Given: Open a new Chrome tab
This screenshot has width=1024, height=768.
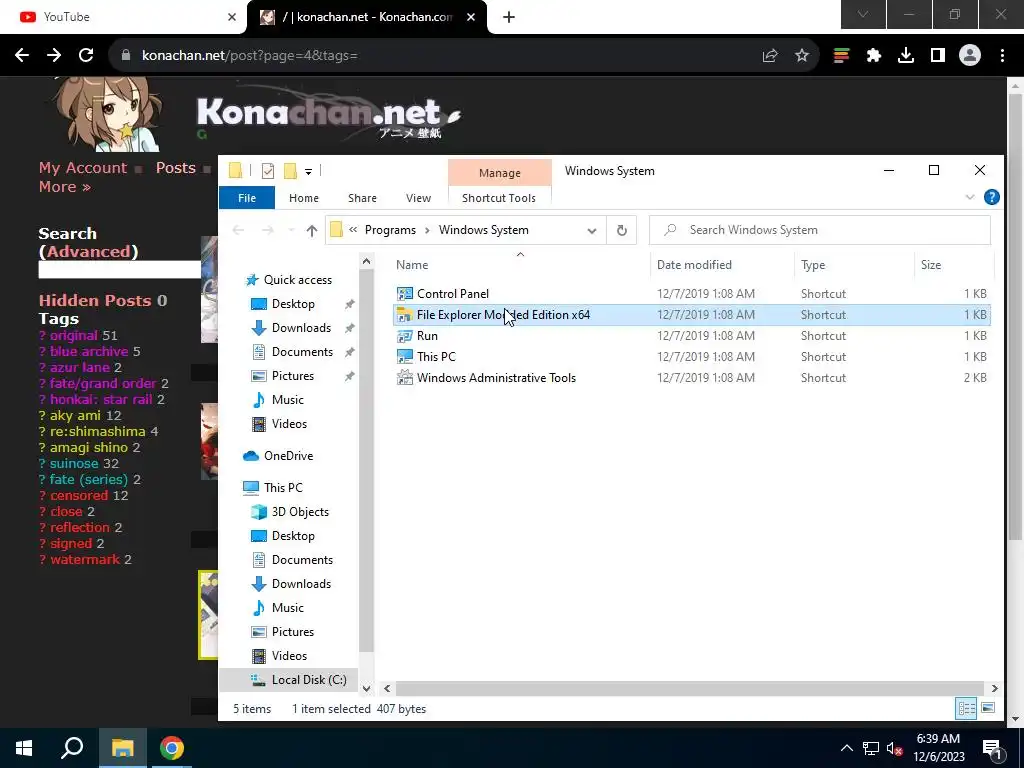Looking at the screenshot, I should point(509,17).
